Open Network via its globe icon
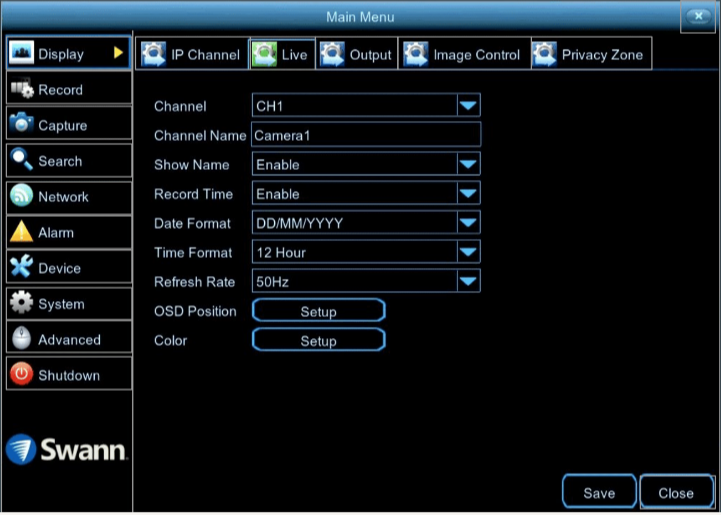The width and height of the screenshot is (721, 515). pyautogui.click(x=21, y=197)
